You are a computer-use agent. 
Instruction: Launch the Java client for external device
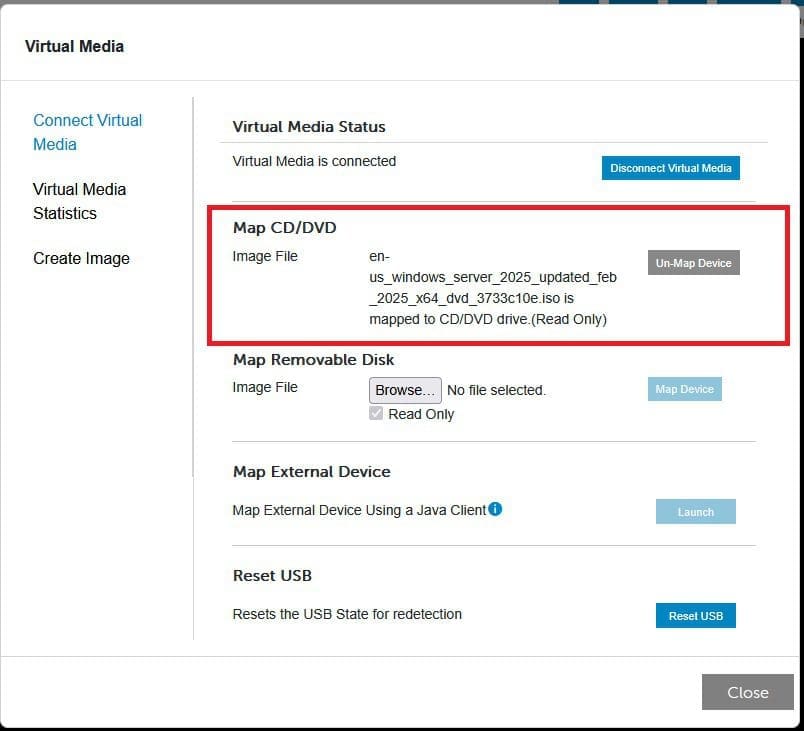pyautogui.click(x=695, y=512)
